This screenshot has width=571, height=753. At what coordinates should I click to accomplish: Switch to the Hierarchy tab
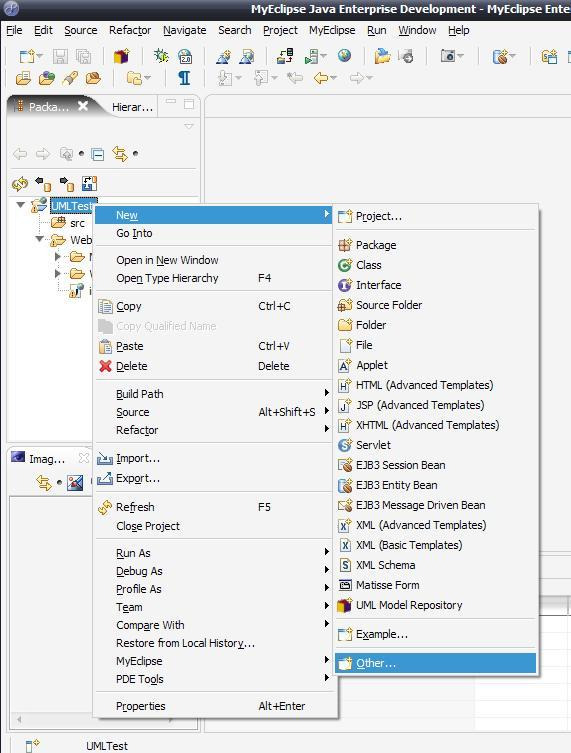[x=132, y=107]
